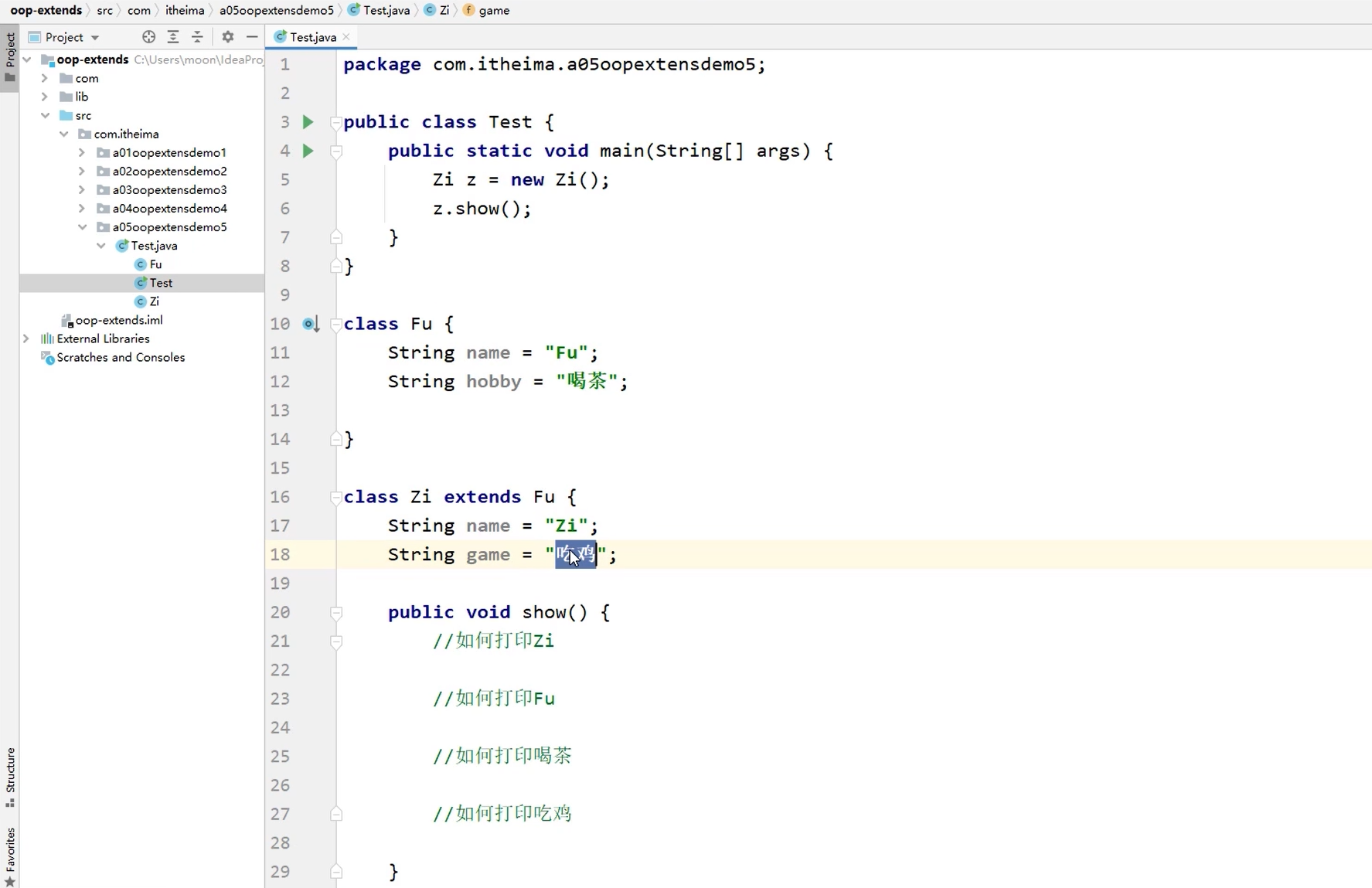Collapse all nodes using Project toolbar icon
The width and height of the screenshot is (1372, 888).
tap(198, 36)
